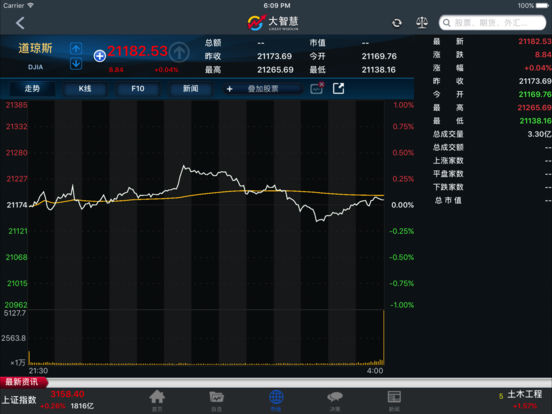Screen dimensions: 552x414
Task: Go back with the left arrow
Action: pyautogui.click(x=20, y=23)
